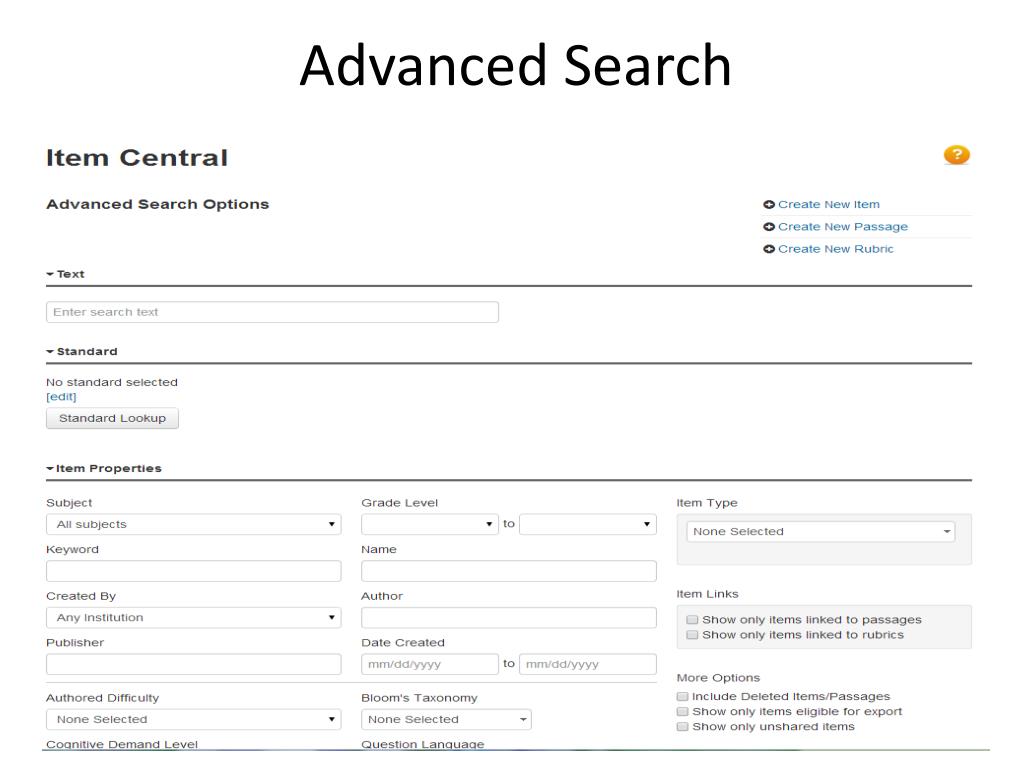1024x768 pixels.
Task: Collapse the Item Properties section
Action: click(x=104, y=468)
